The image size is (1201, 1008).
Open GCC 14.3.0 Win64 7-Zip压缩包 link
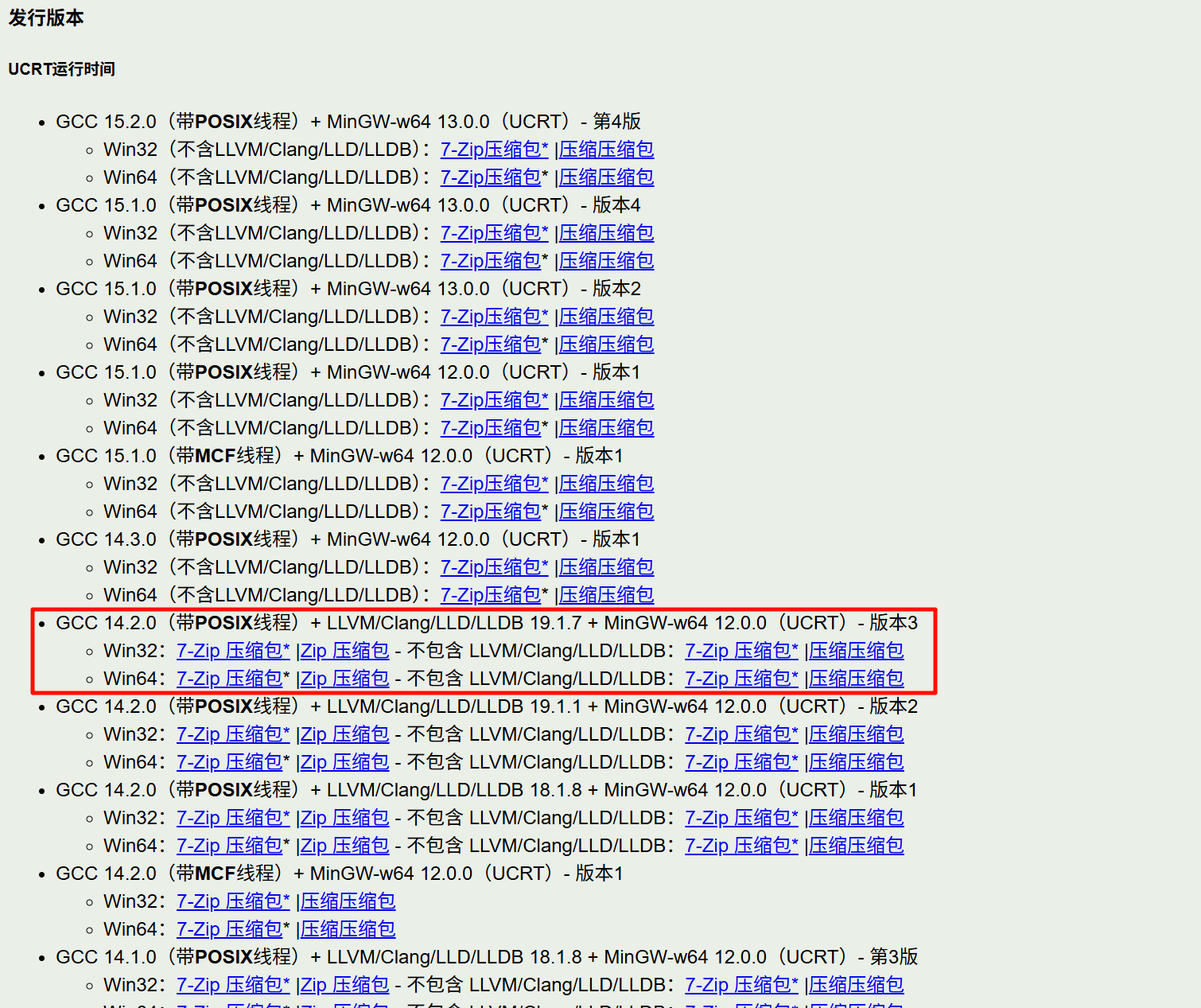(491, 595)
